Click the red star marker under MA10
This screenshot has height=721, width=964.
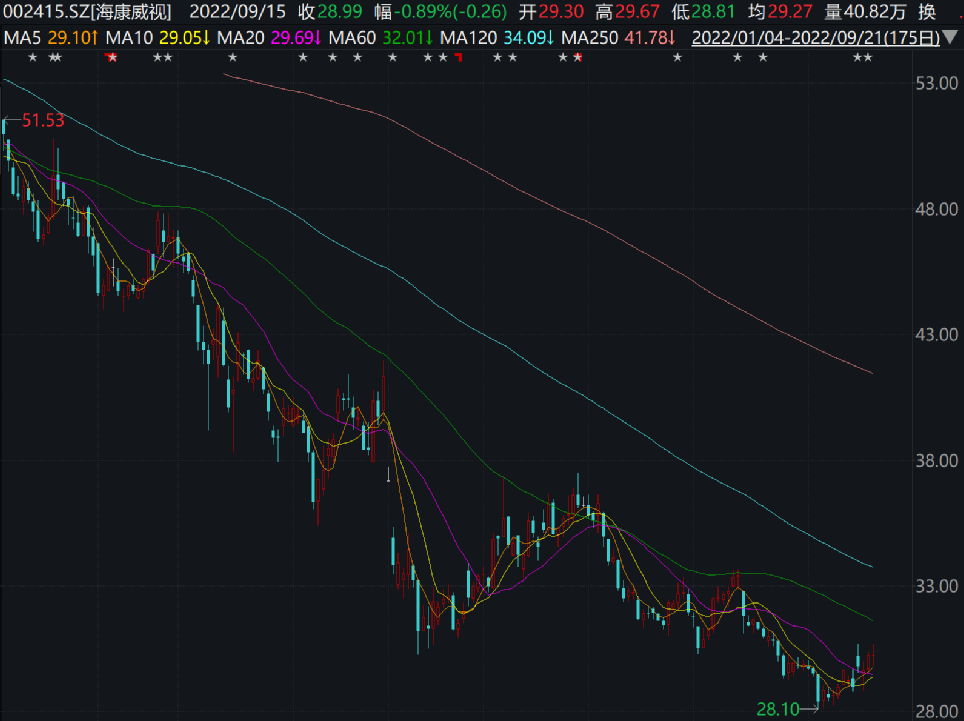pos(111,58)
